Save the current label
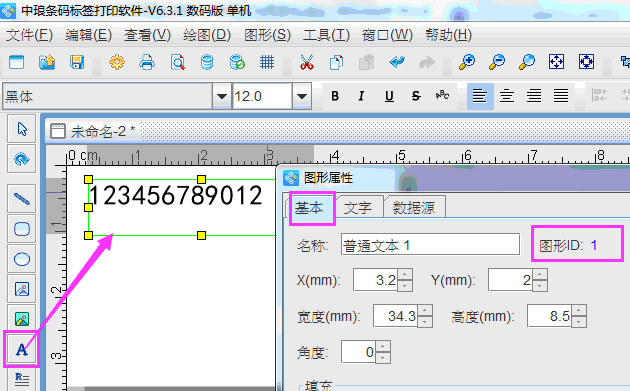 pyautogui.click(x=77, y=62)
